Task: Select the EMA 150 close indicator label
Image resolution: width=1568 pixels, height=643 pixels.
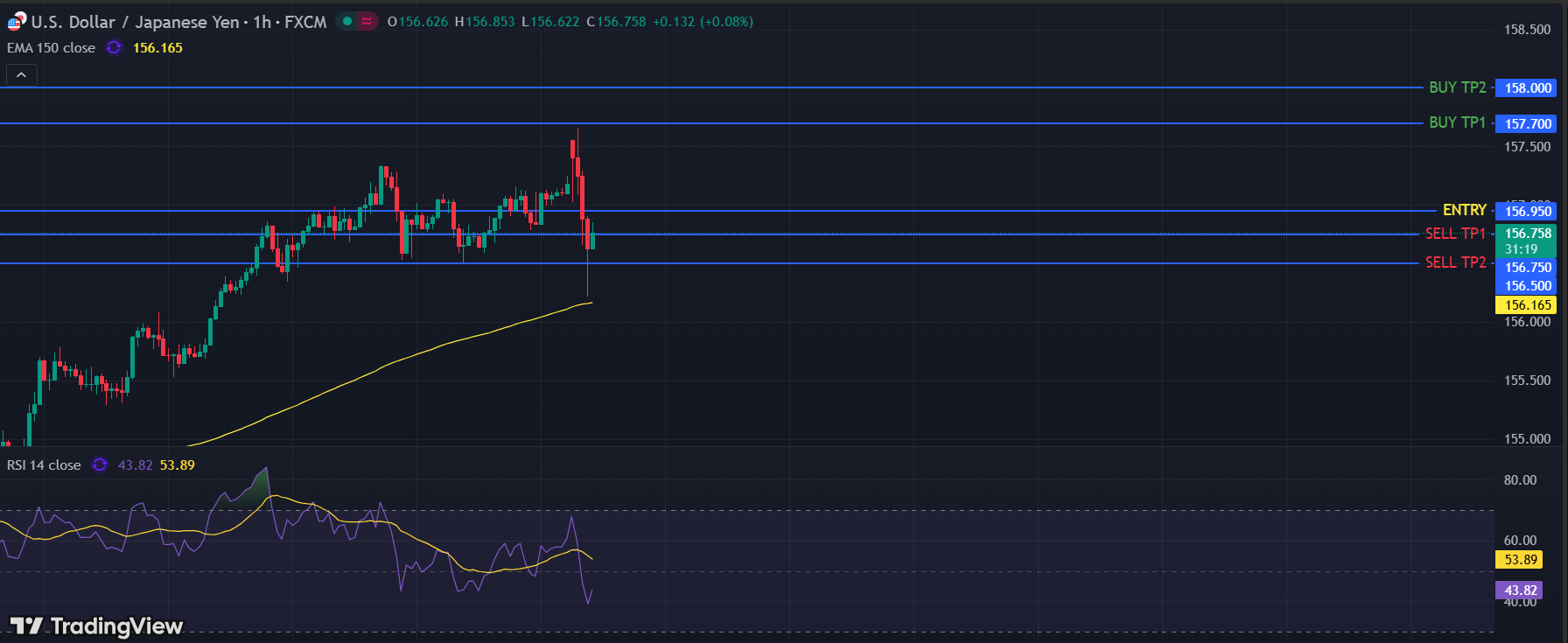Action: point(51,48)
